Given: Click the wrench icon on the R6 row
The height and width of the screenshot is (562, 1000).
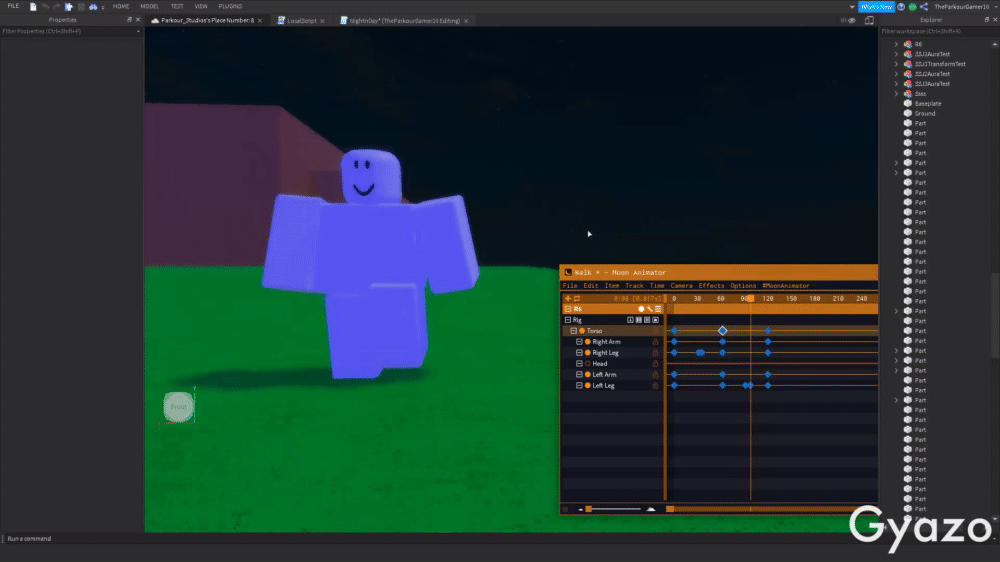Looking at the screenshot, I should [x=649, y=309].
